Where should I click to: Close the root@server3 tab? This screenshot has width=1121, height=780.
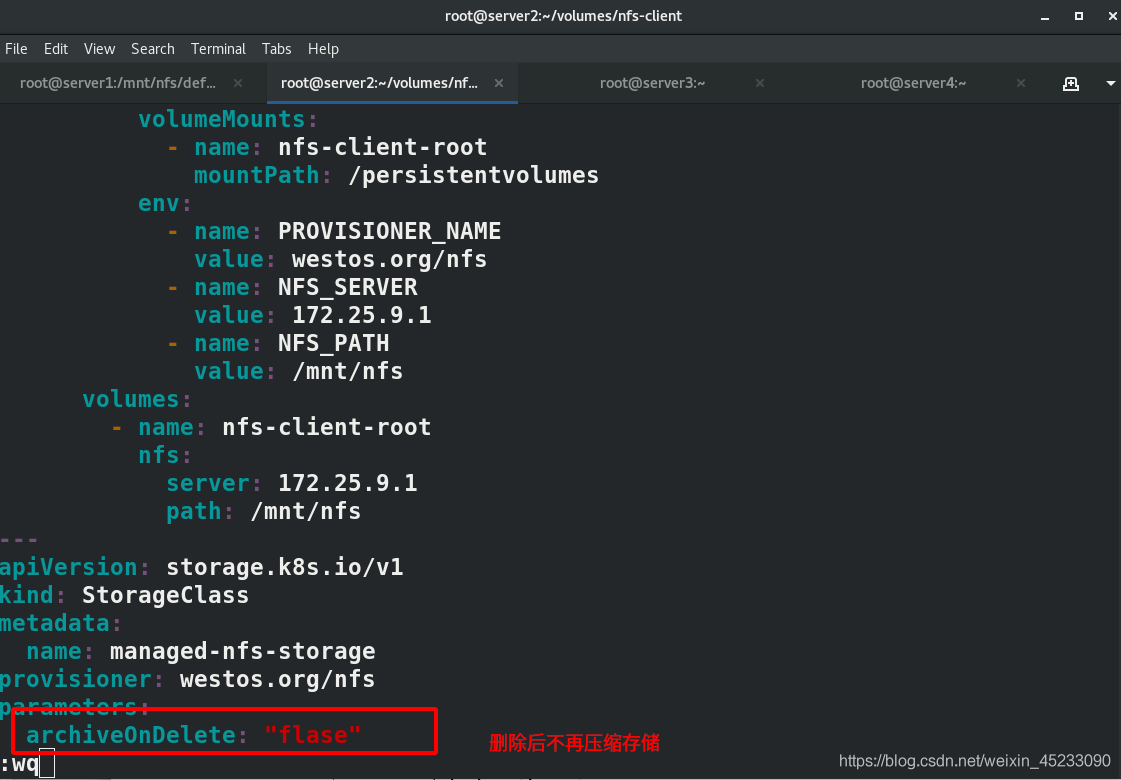click(760, 83)
